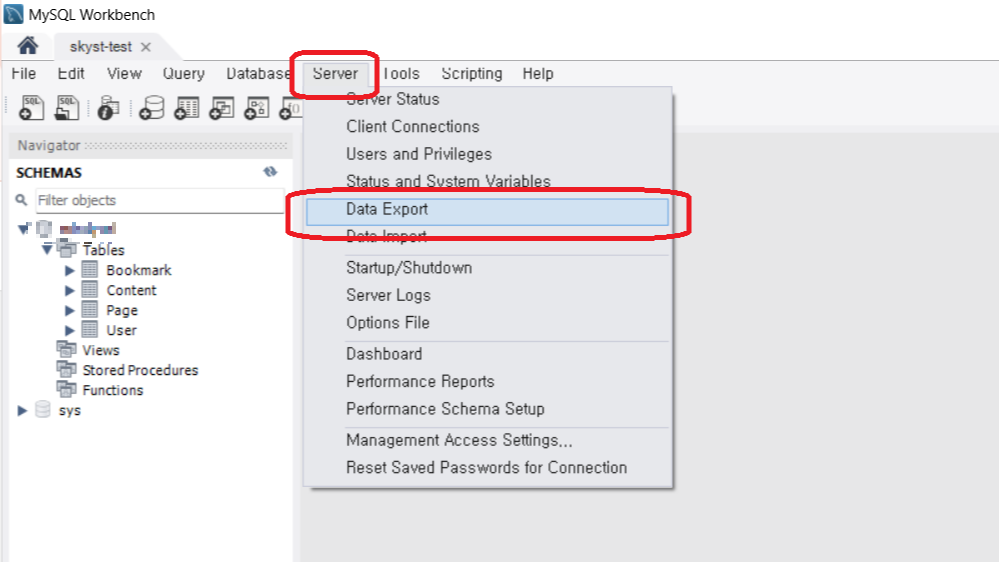Image resolution: width=999 pixels, height=562 pixels.
Task: Click the Filter objects input field
Action: pyautogui.click(x=159, y=200)
